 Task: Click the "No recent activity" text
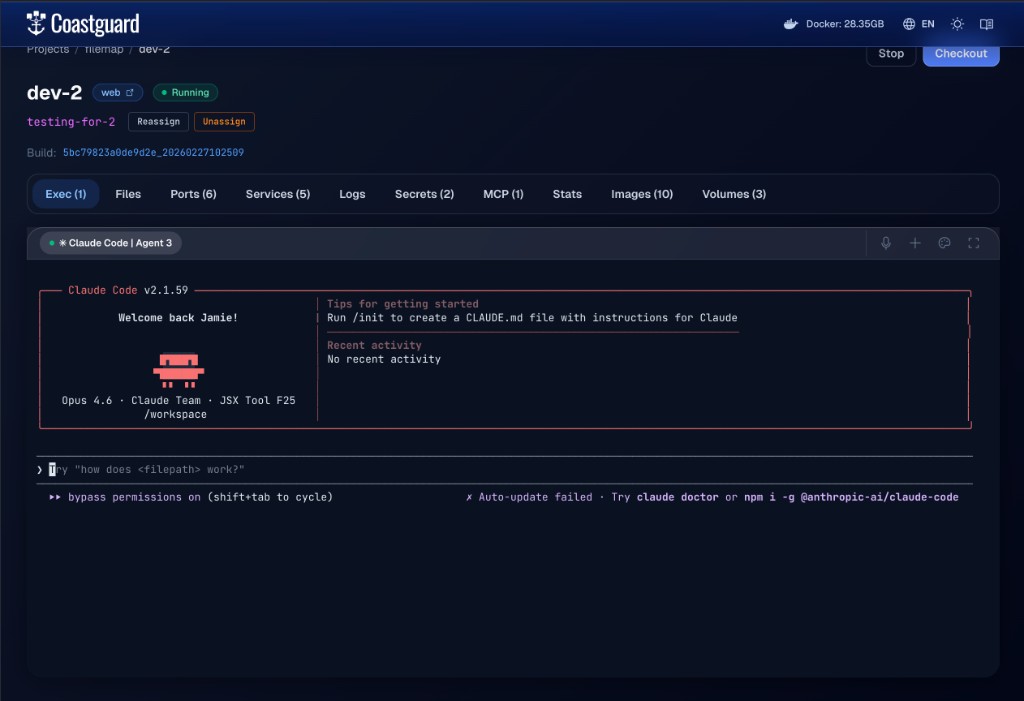[x=384, y=359]
